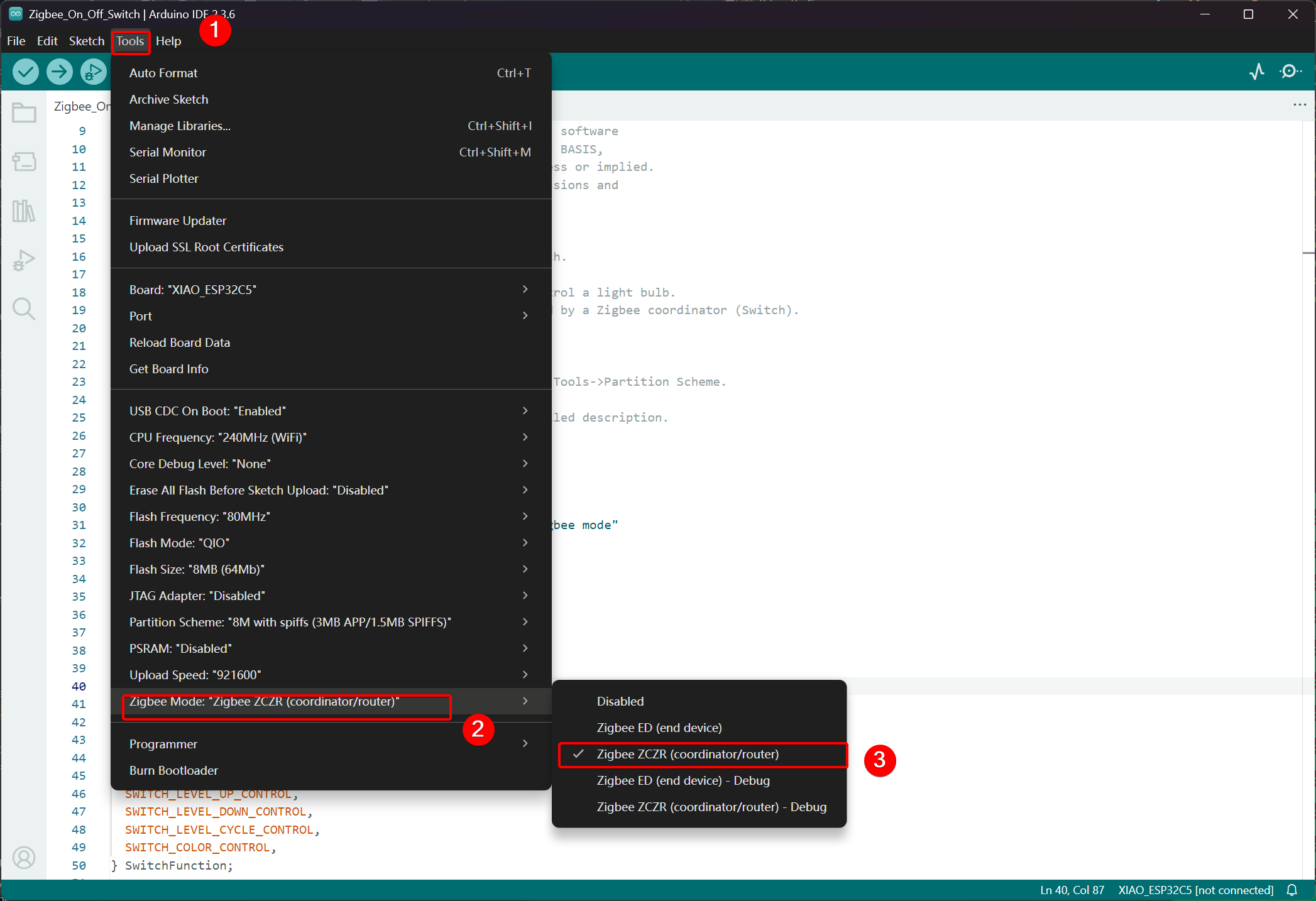This screenshot has width=1316, height=901.
Task: Click Burn Bootloader
Action: 173,770
